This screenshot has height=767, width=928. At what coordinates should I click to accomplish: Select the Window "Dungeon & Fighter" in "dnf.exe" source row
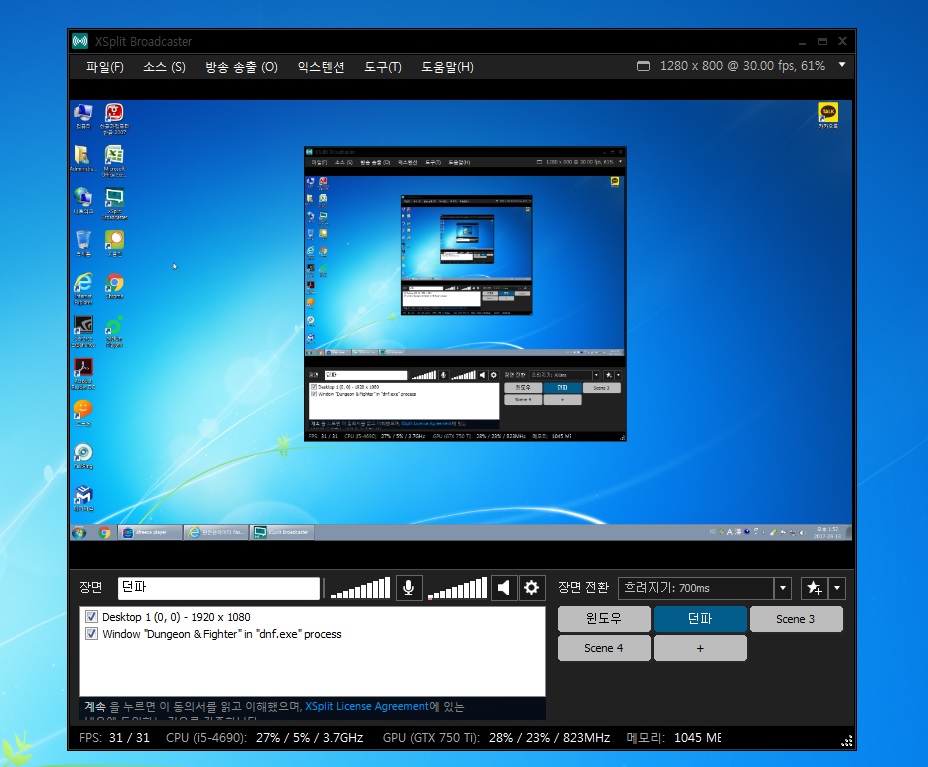pyautogui.click(x=312, y=634)
